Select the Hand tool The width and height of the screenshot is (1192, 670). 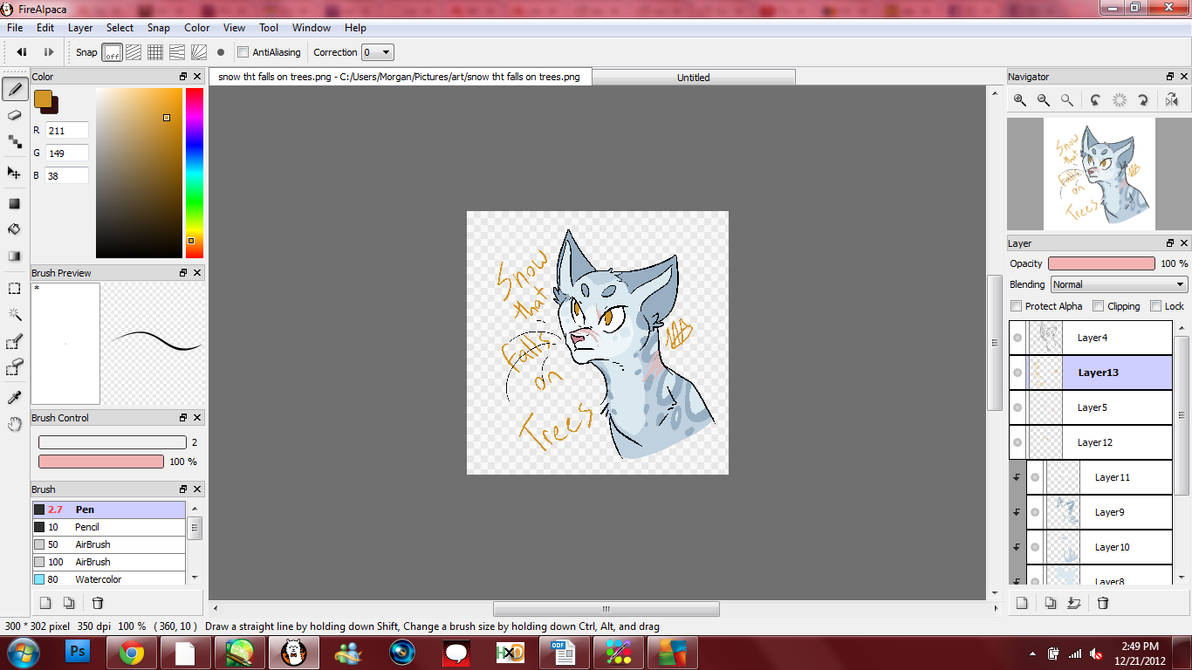coord(14,424)
